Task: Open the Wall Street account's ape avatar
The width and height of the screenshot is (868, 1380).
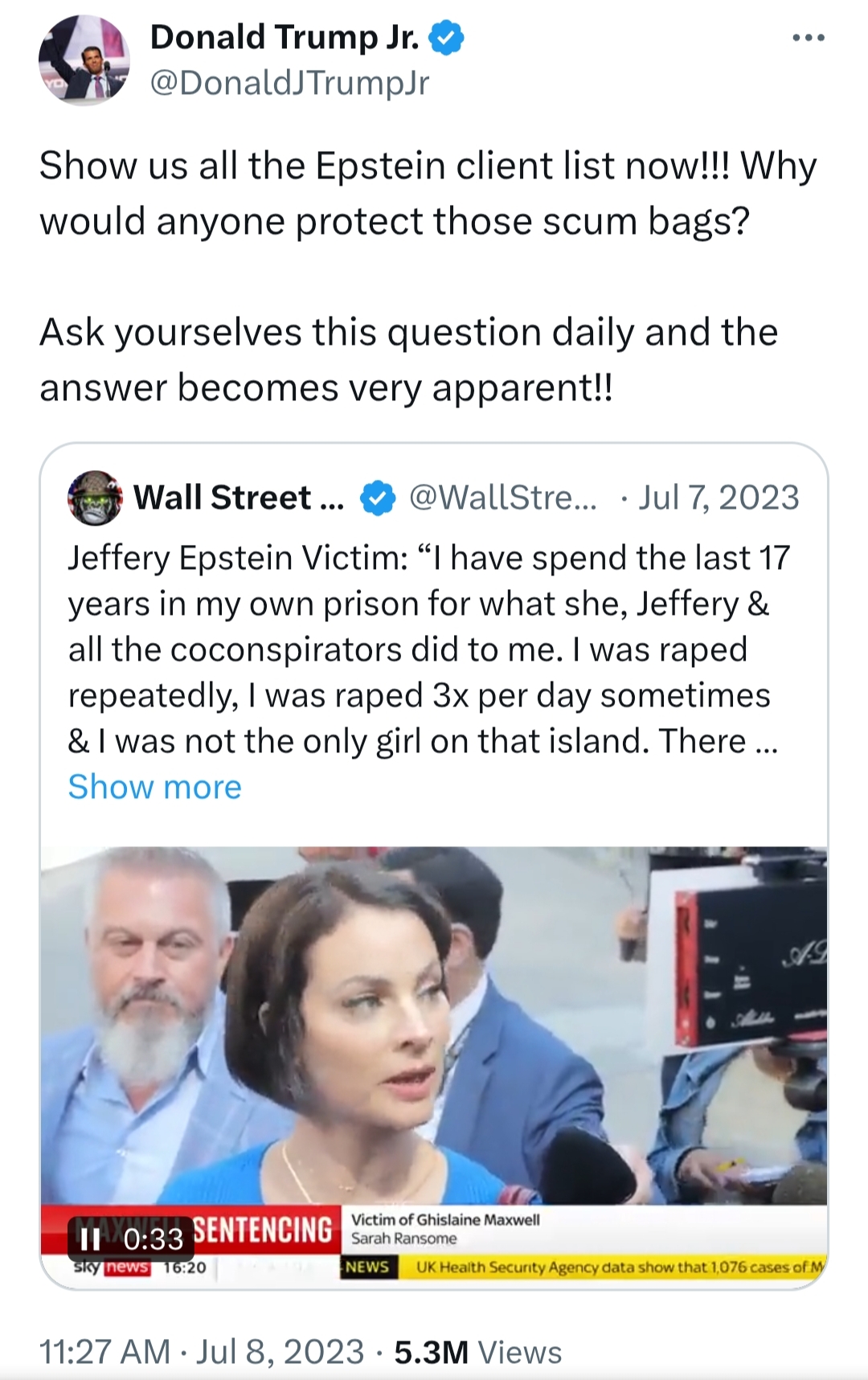Action: pyautogui.click(x=95, y=498)
